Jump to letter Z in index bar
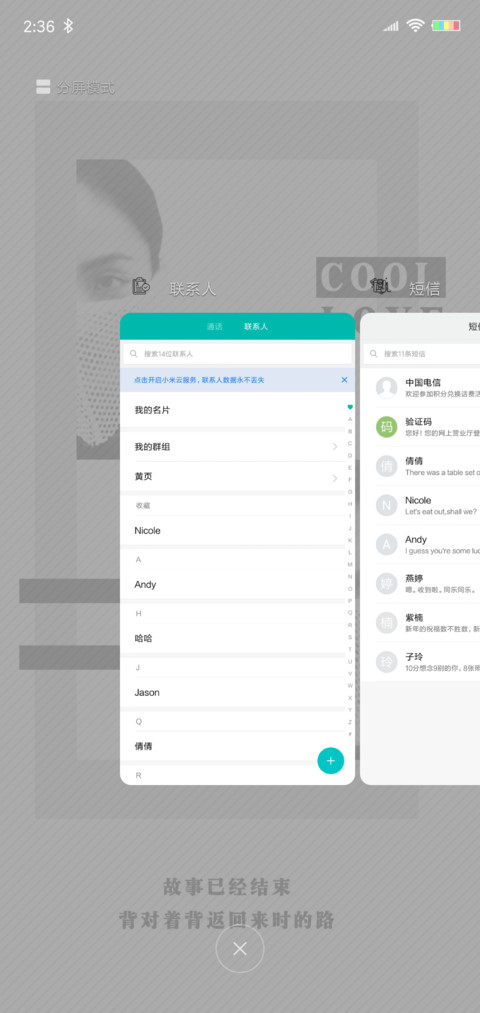 tap(350, 722)
